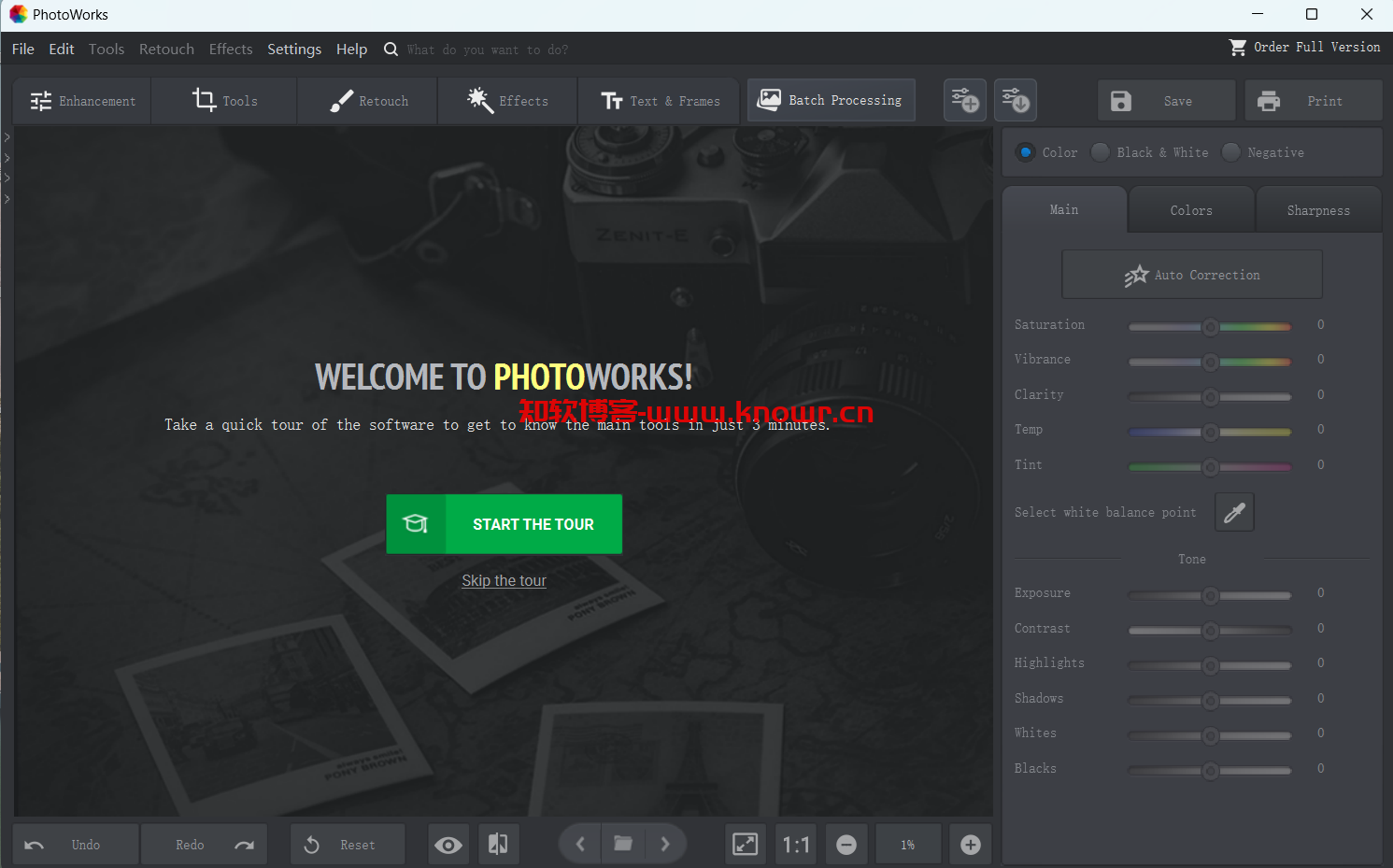Viewport: 1393px width, 868px height.
Task: Click the Whites slider handle
Action: (1211, 735)
